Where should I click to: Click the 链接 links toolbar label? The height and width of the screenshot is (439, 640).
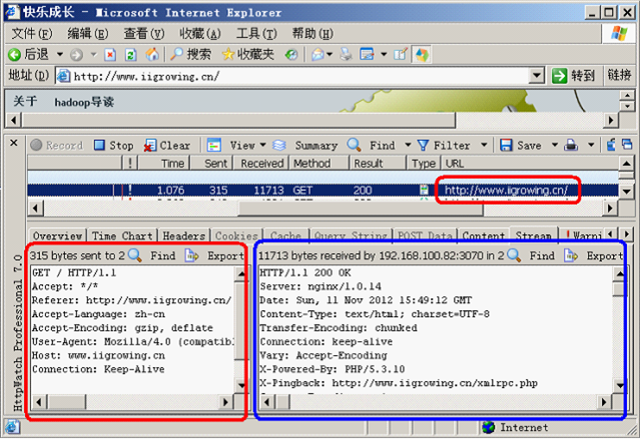[619, 75]
